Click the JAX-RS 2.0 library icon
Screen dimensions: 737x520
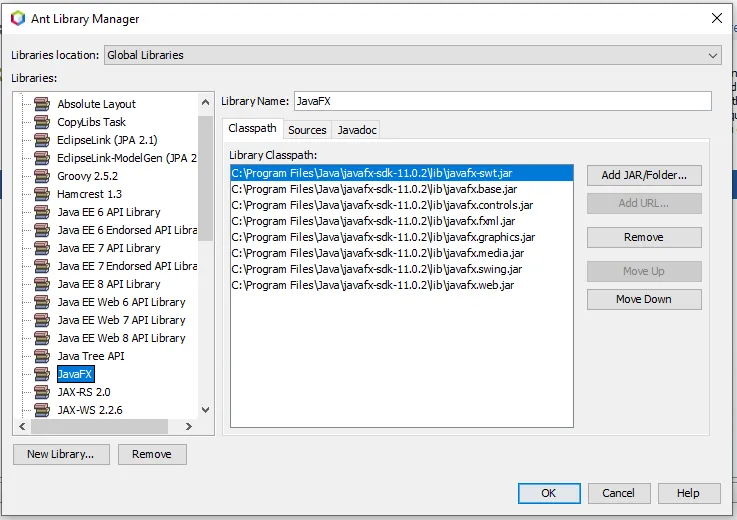tap(42, 392)
